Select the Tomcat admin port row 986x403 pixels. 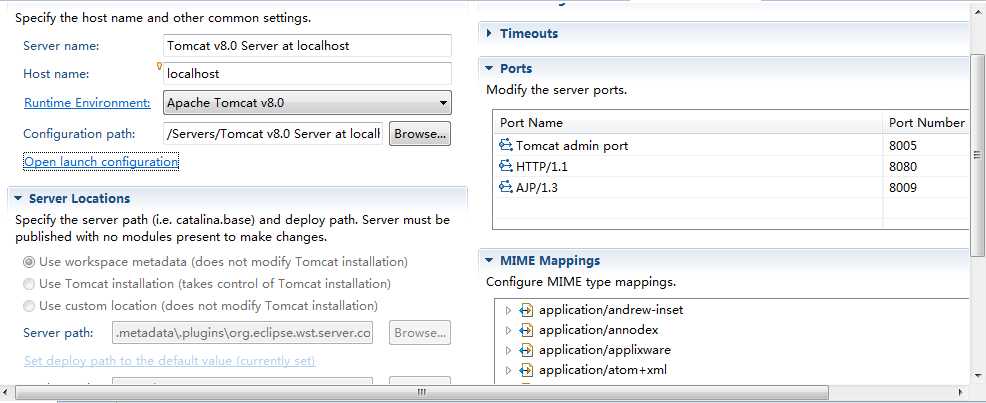click(x=731, y=146)
